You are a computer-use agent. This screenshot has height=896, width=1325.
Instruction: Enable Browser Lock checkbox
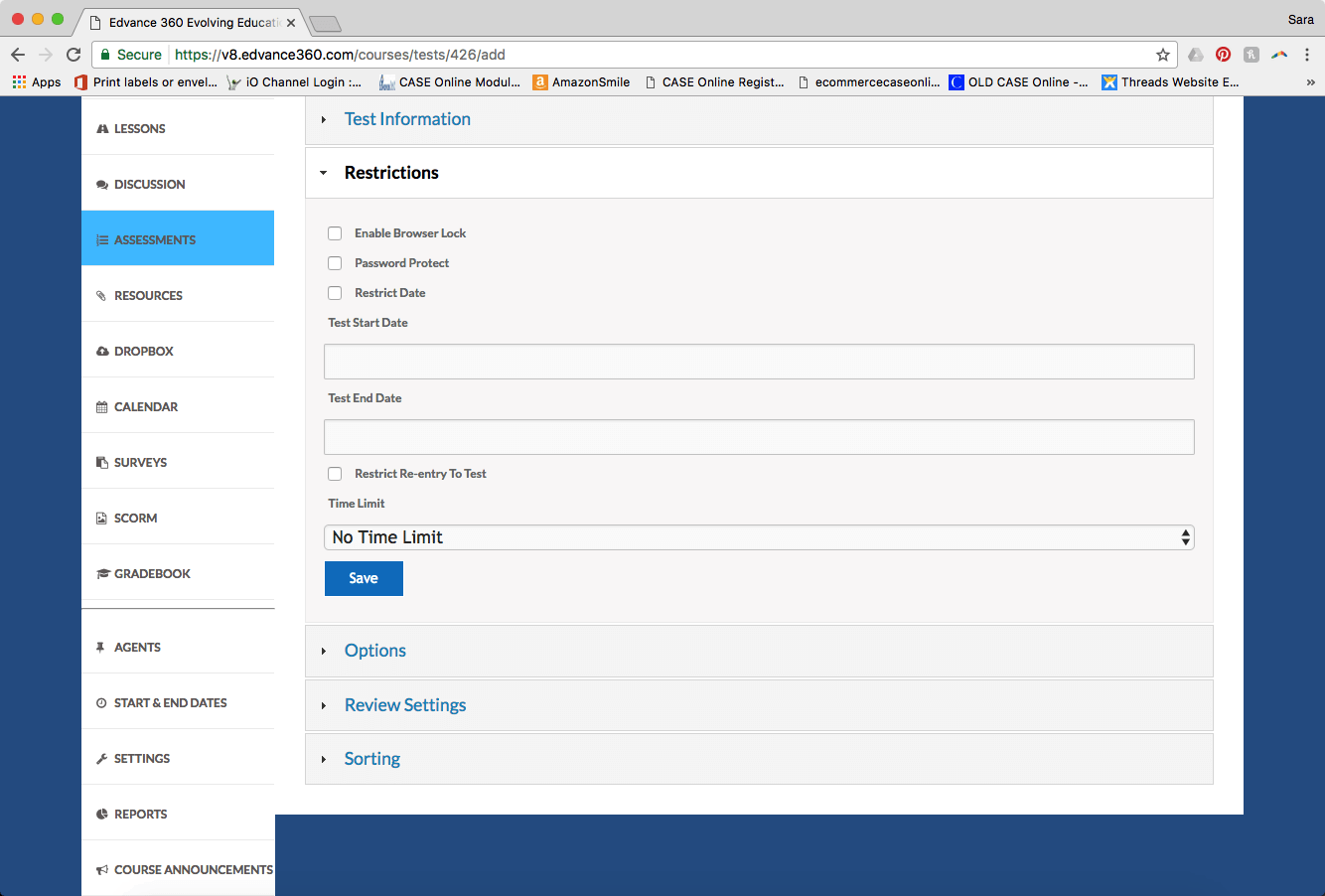[x=335, y=233]
